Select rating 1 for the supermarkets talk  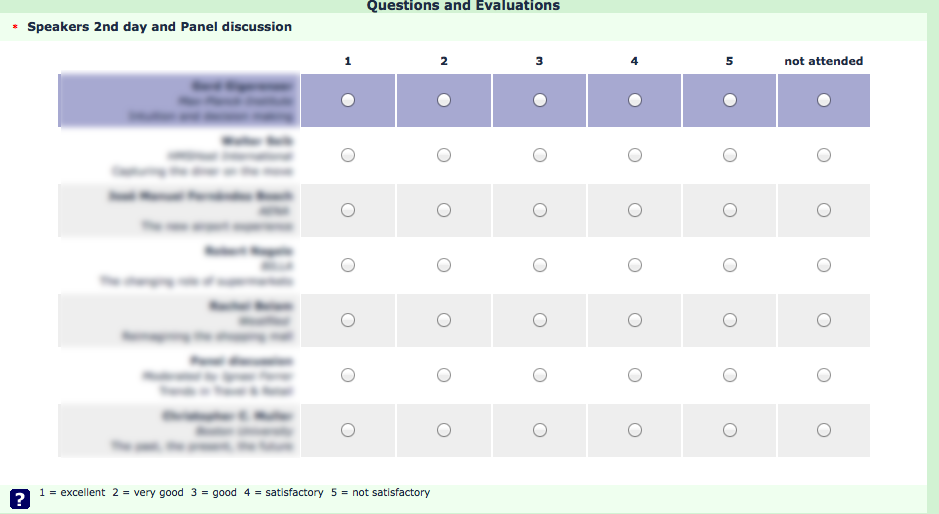point(348,265)
